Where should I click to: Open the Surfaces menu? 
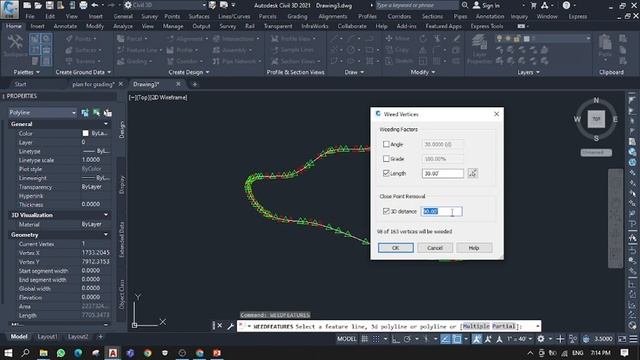(199, 16)
